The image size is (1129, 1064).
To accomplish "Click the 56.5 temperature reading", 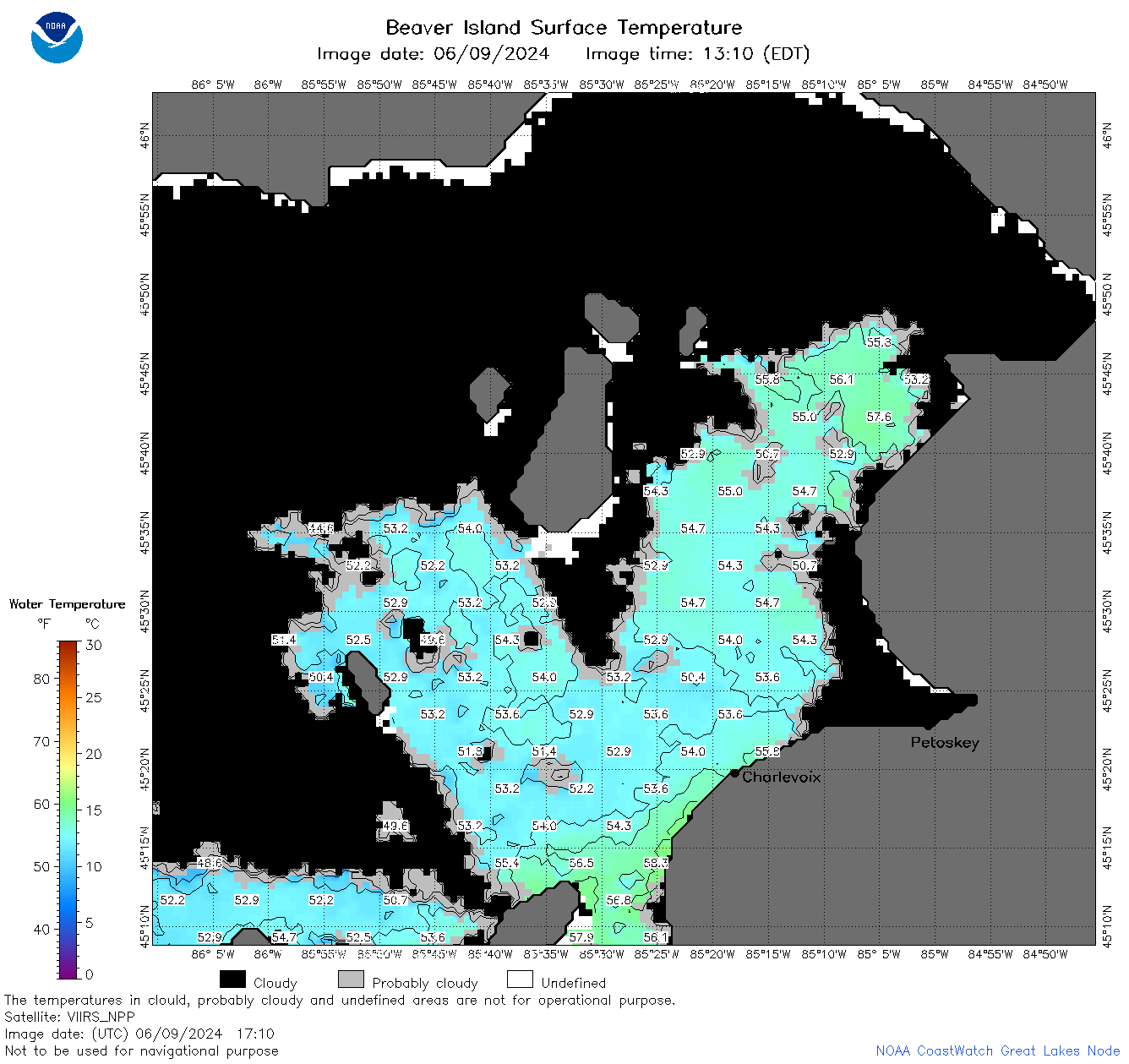I will [x=581, y=863].
